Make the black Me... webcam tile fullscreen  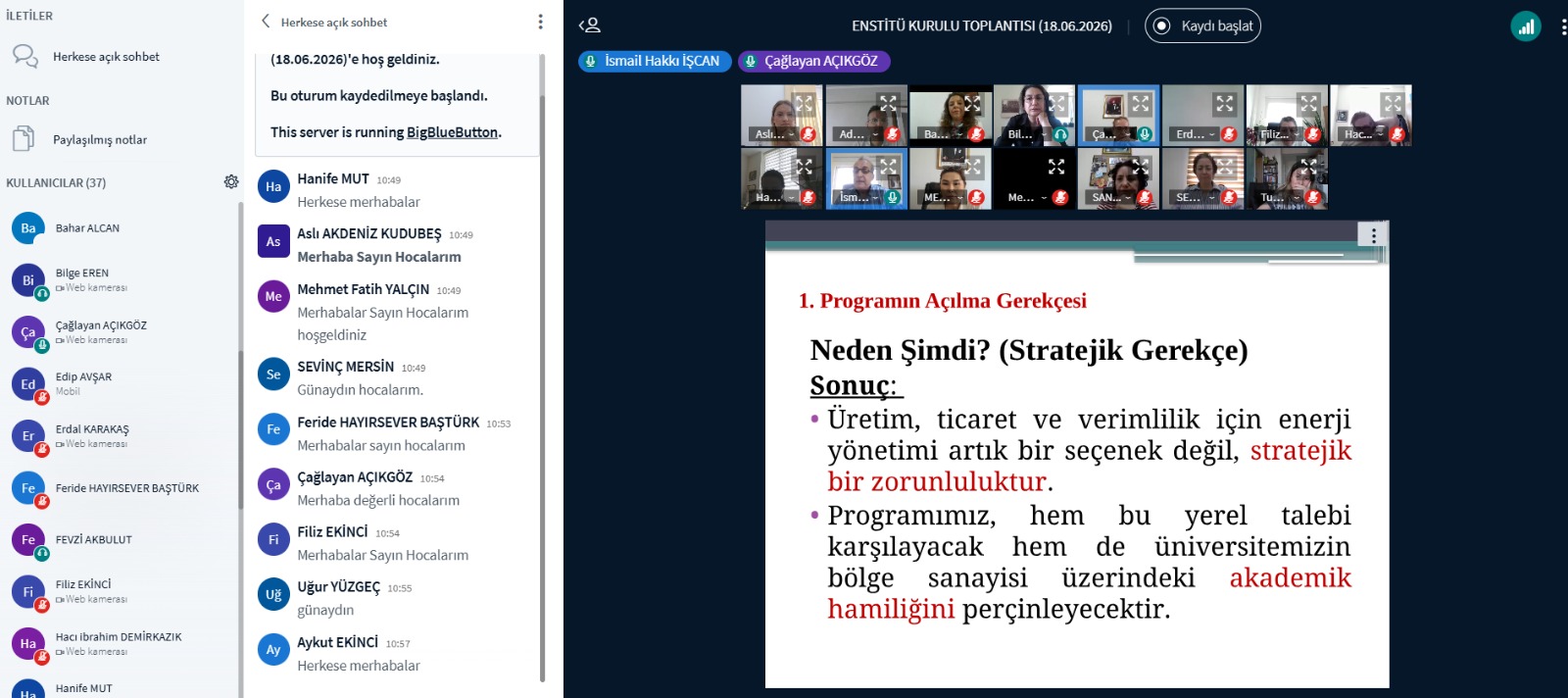pos(1055,167)
